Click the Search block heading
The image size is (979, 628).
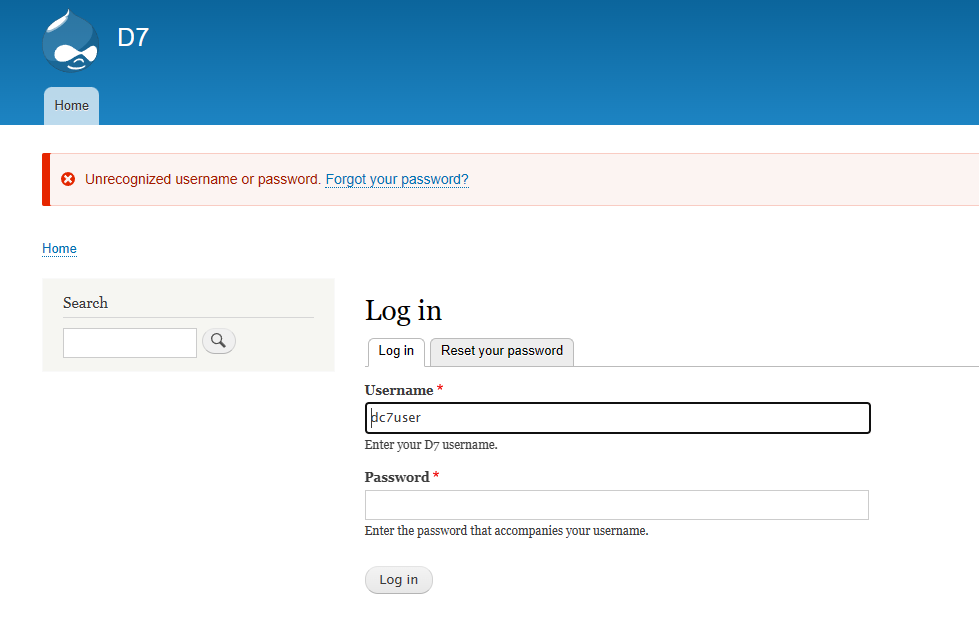pos(85,302)
